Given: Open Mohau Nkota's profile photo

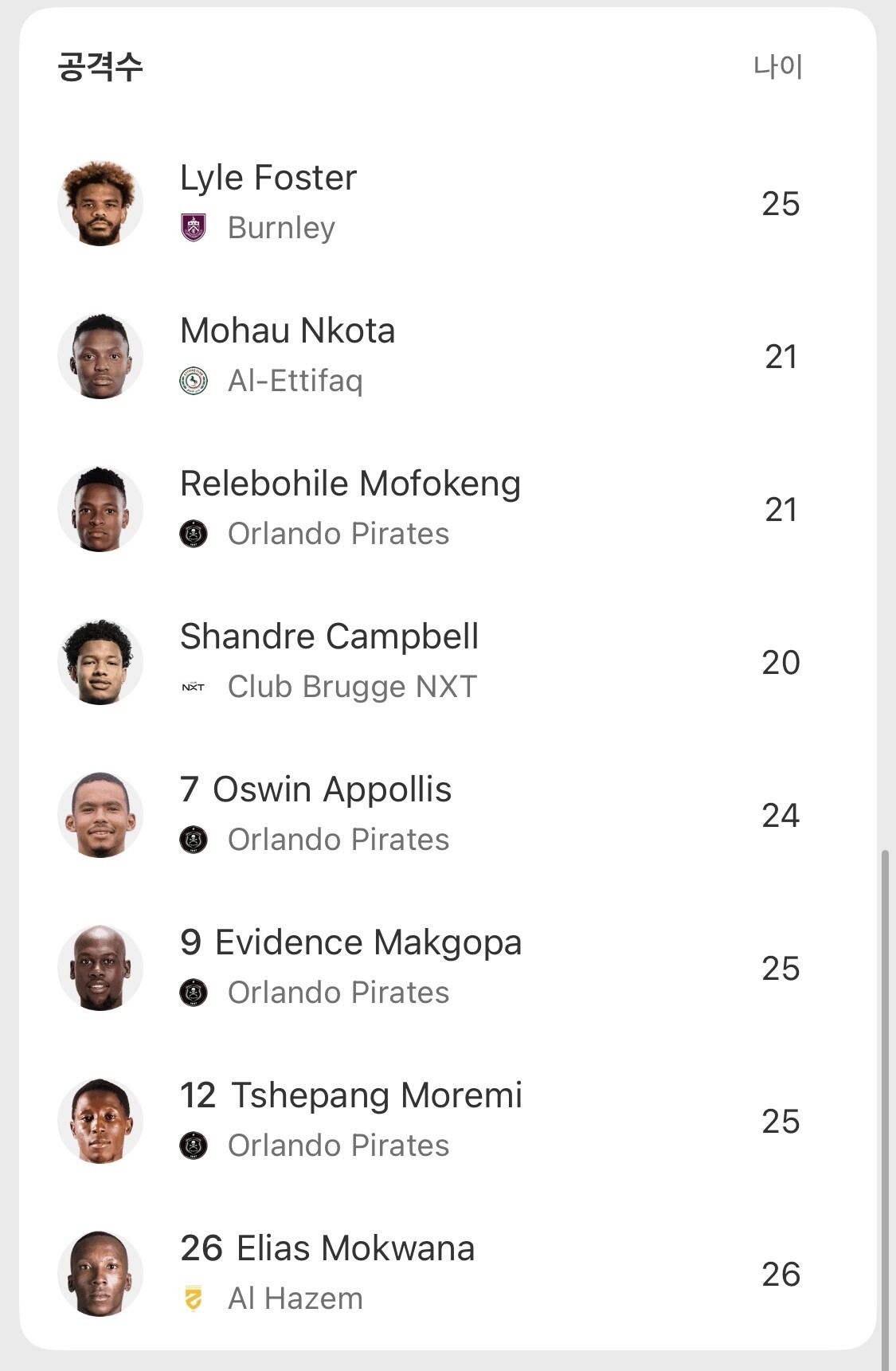Looking at the screenshot, I should point(100,356).
